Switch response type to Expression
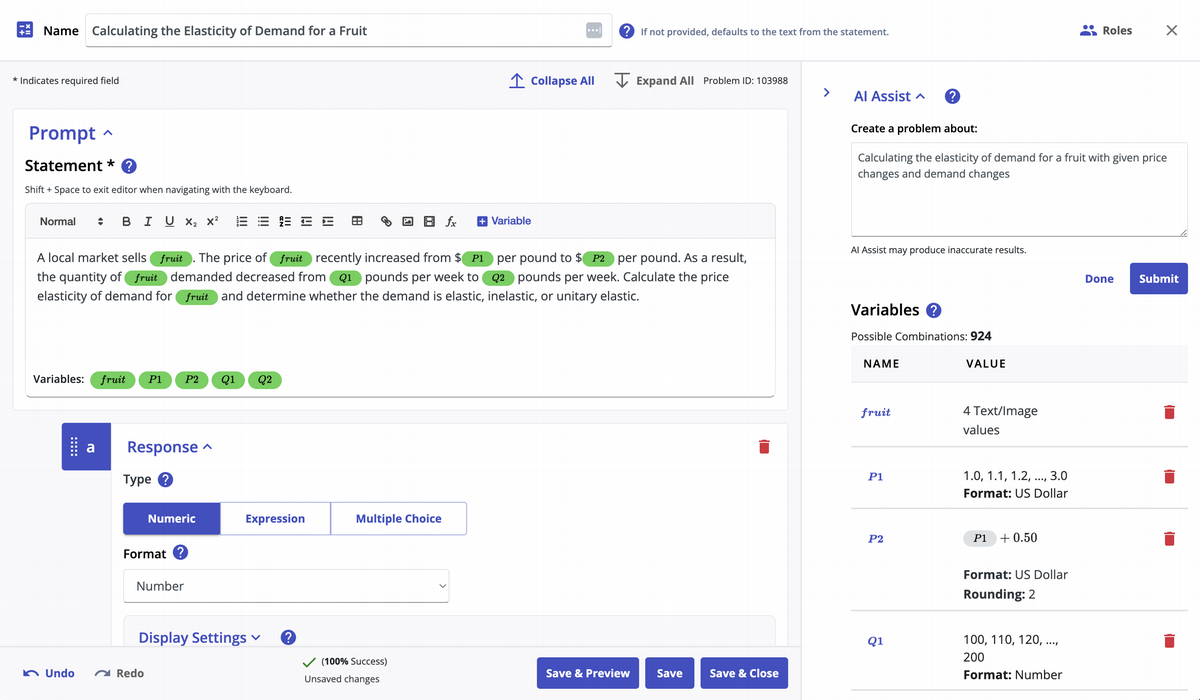The width and height of the screenshot is (1200, 700). [275, 518]
